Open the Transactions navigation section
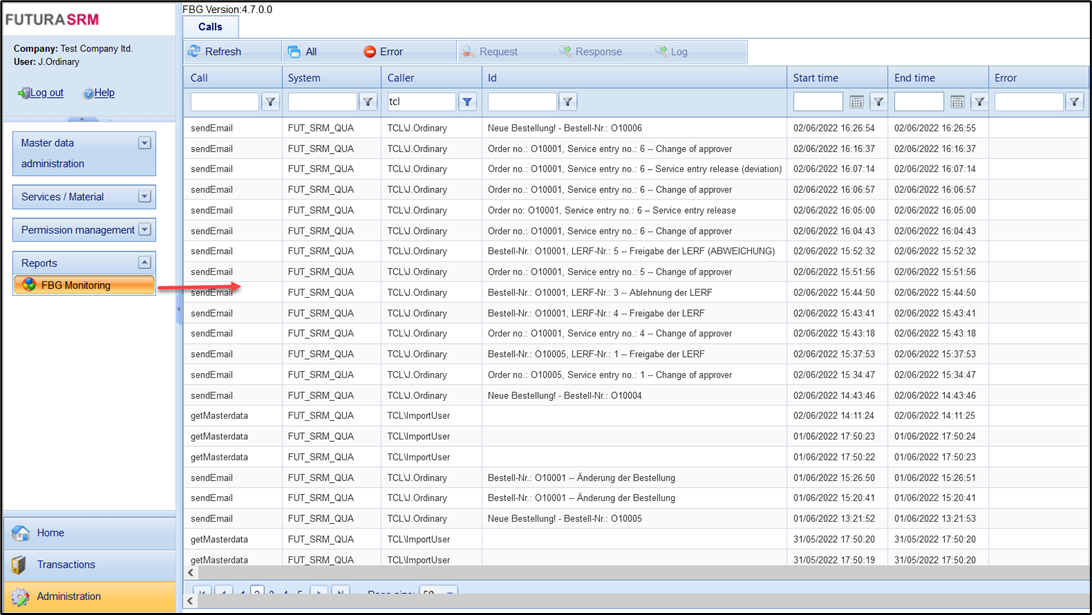1092x615 pixels. 66,565
